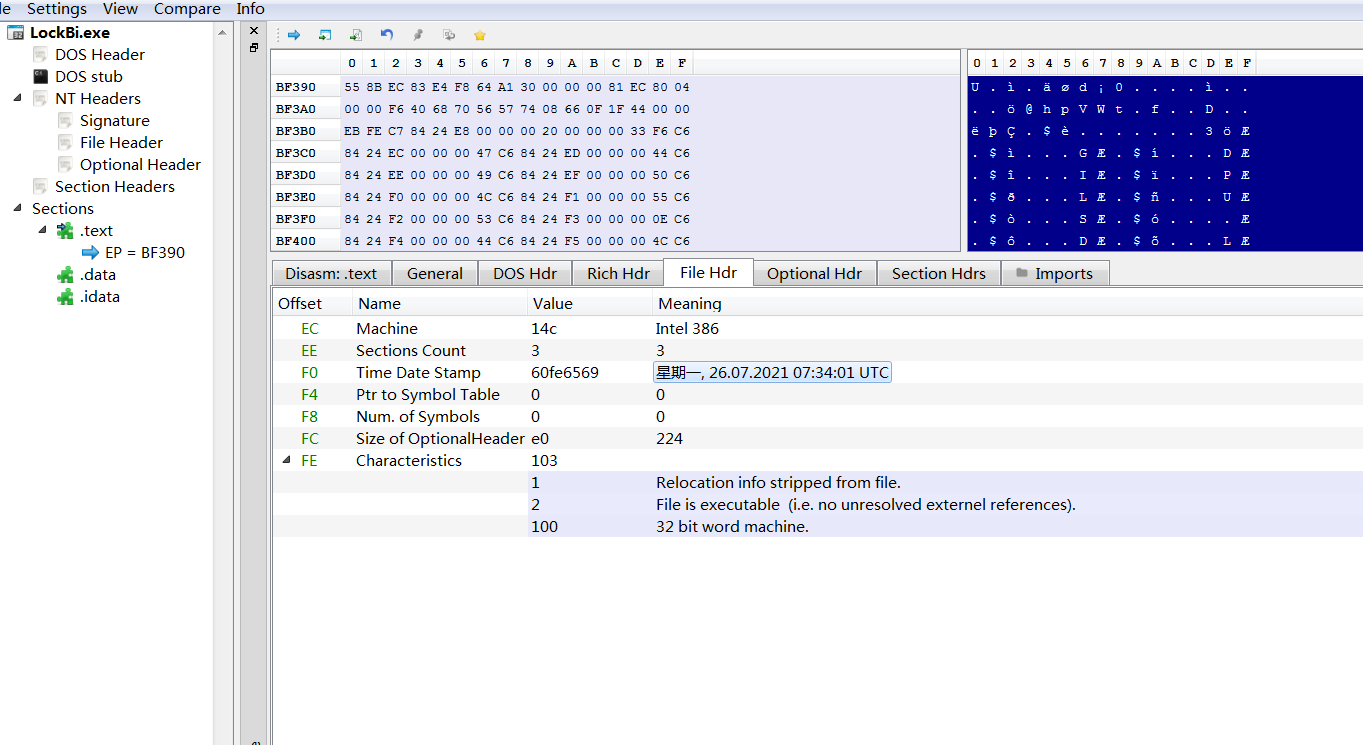This screenshot has width=1363, height=745.
Task: Click the green puzzle icon beside .data
Action: 65,275
